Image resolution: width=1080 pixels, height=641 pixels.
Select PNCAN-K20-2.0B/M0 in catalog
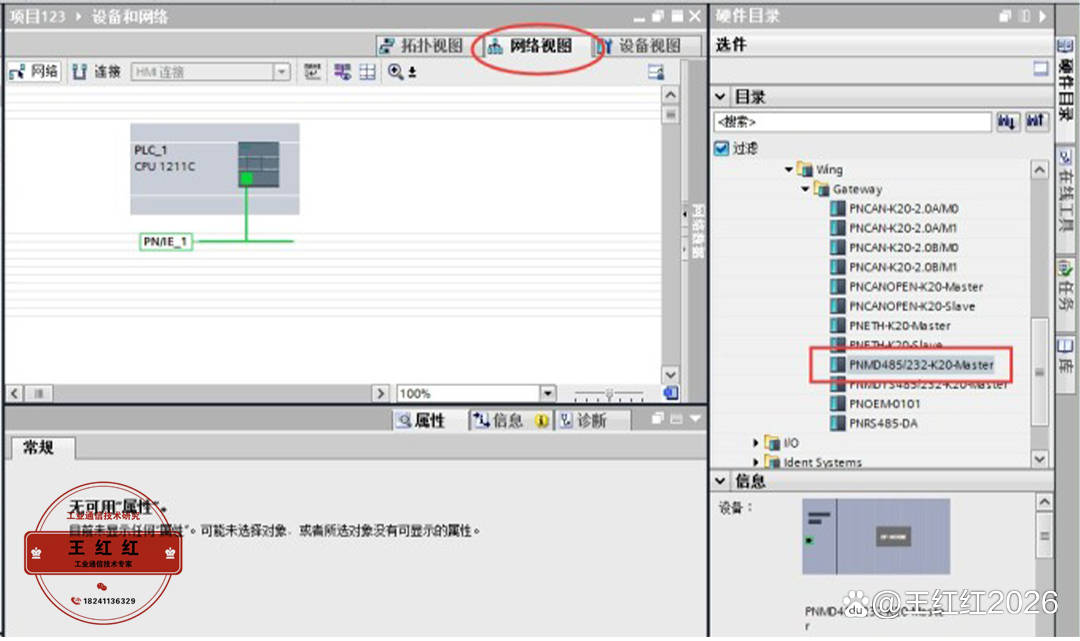pos(903,247)
